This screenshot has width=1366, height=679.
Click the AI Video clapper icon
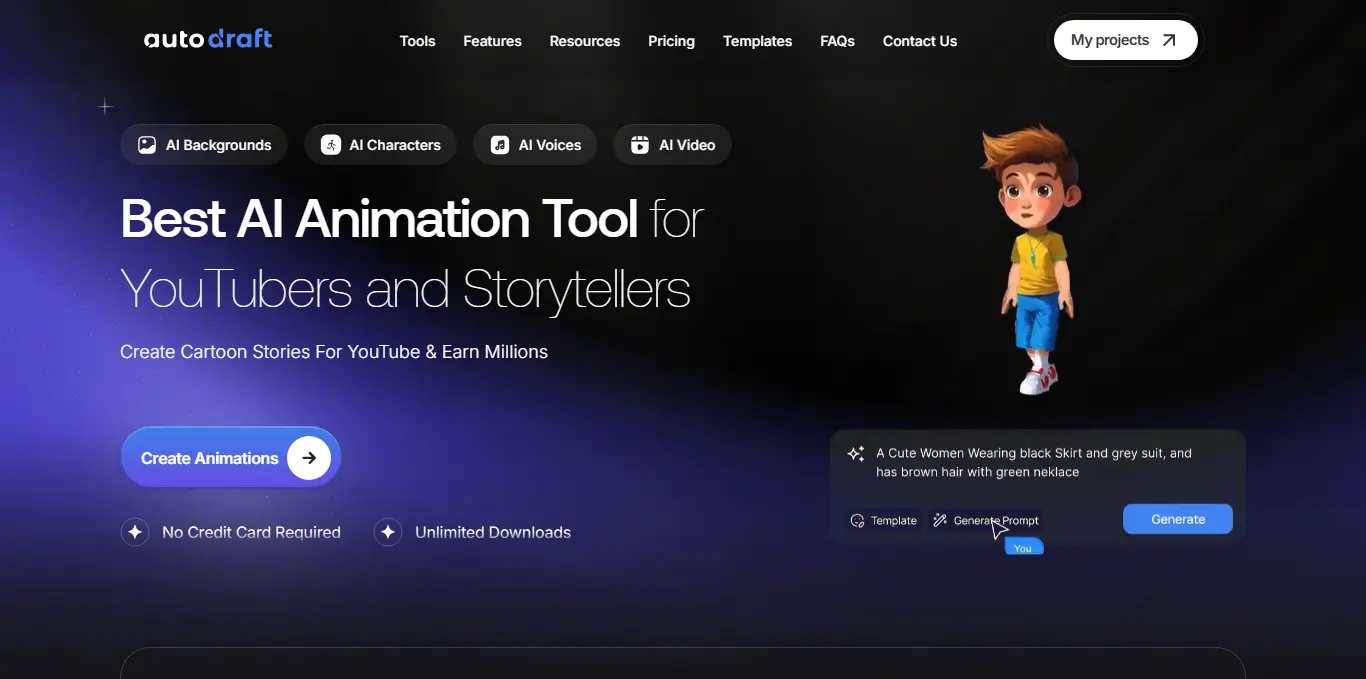tap(640, 145)
